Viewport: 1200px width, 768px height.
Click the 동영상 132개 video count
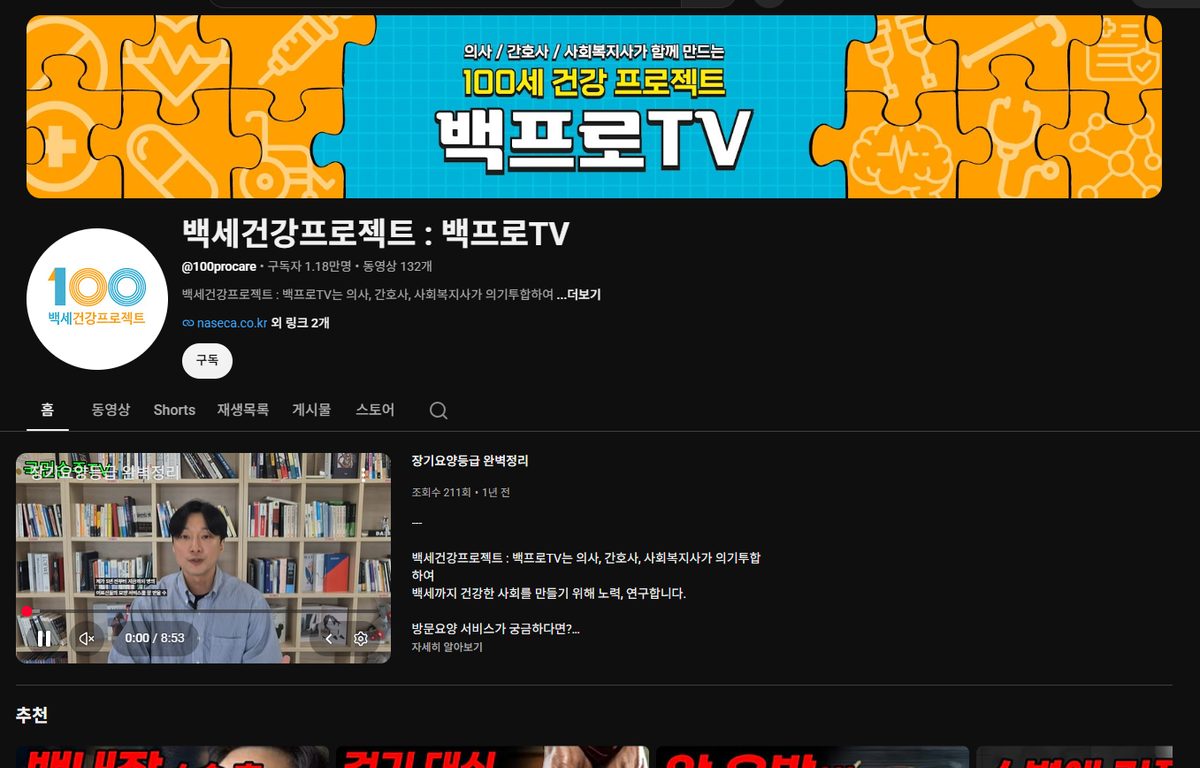click(x=397, y=267)
